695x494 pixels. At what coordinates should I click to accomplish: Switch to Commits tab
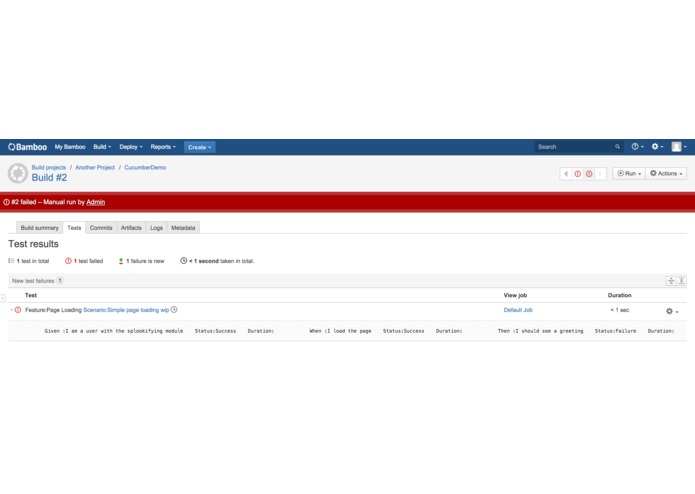pos(101,228)
